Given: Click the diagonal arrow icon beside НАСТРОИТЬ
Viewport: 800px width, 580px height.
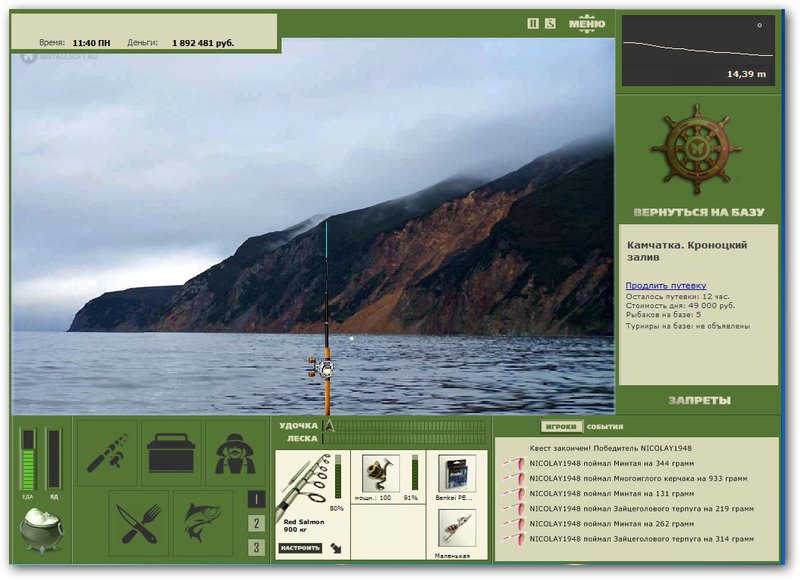Looking at the screenshot, I should point(337,548).
